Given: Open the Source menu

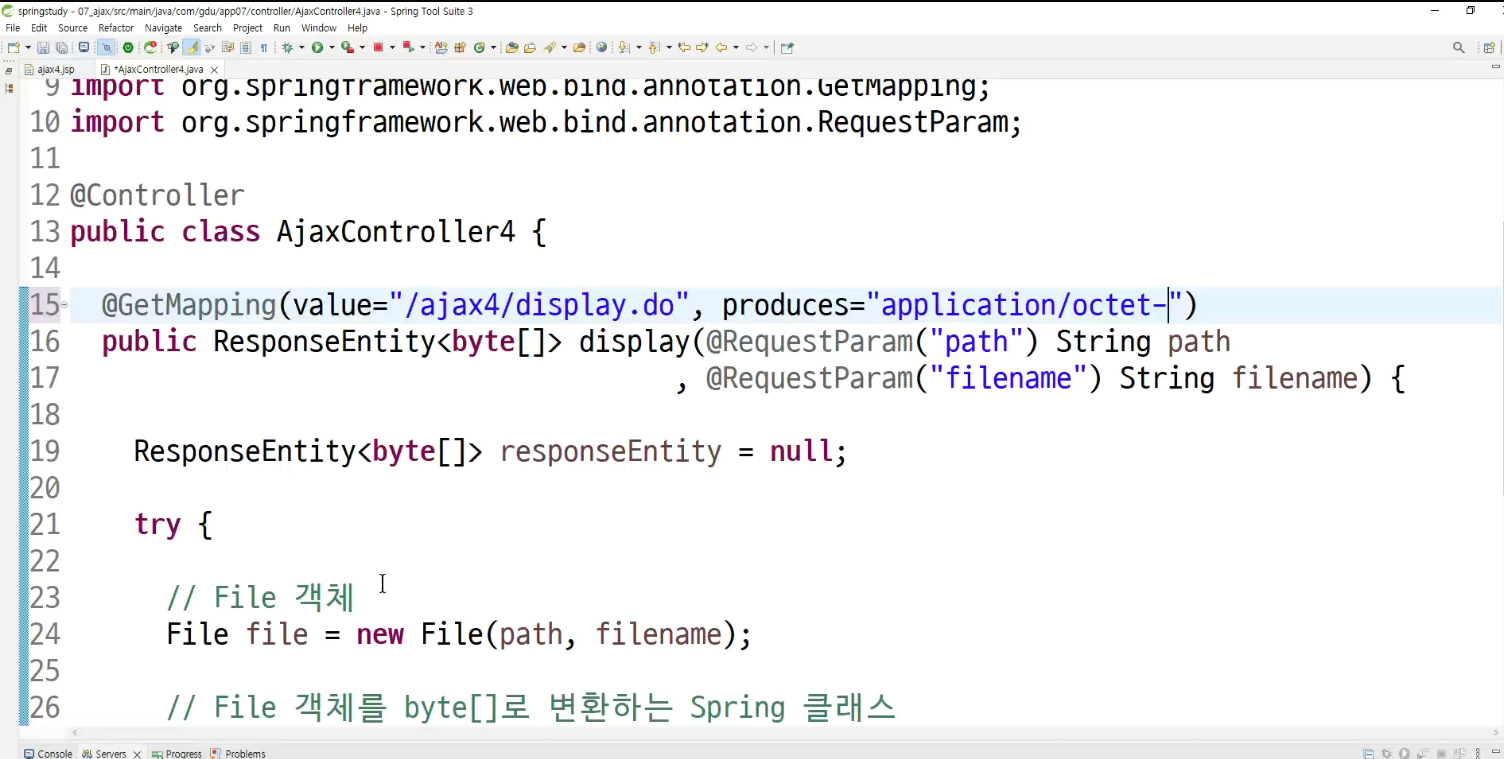Looking at the screenshot, I should tap(73, 28).
